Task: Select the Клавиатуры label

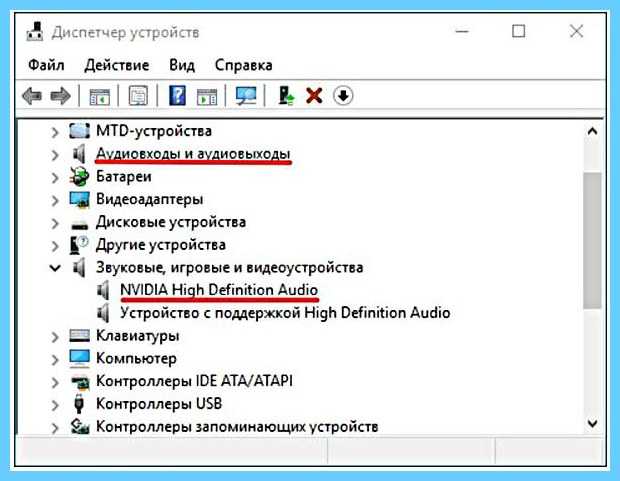Action: pyautogui.click(x=138, y=336)
